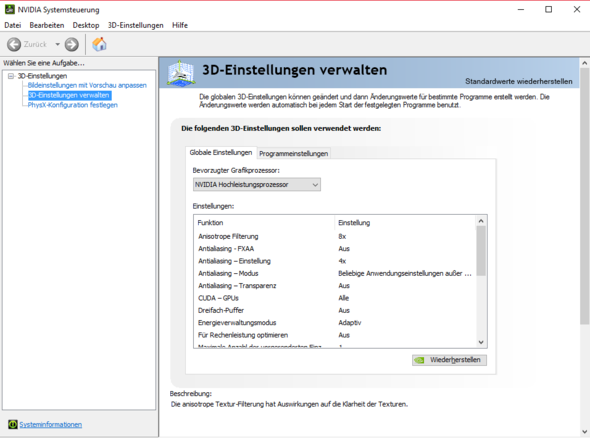
Task: Open the Home icon in toolbar
Action: tap(100, 44)
